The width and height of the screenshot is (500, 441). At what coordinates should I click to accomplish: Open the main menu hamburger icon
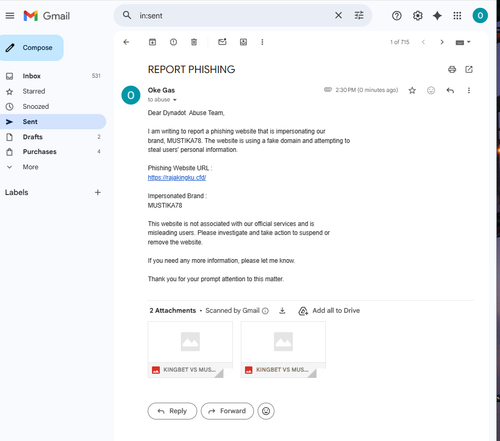point(10,16)
